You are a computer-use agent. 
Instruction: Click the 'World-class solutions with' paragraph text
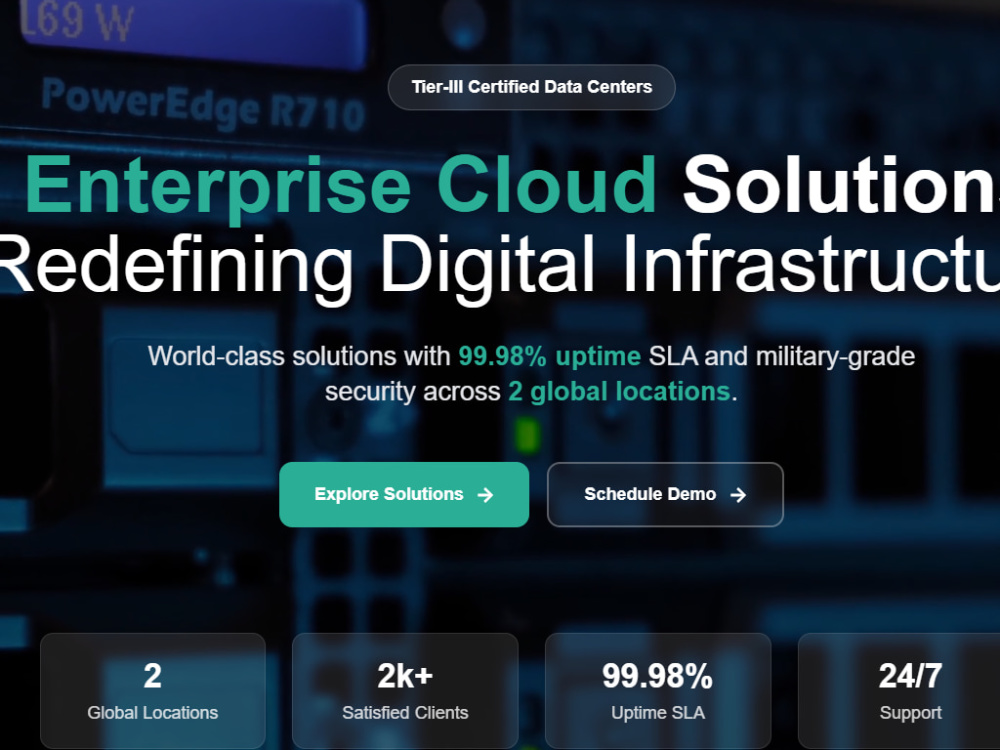[x=299, y=356]
